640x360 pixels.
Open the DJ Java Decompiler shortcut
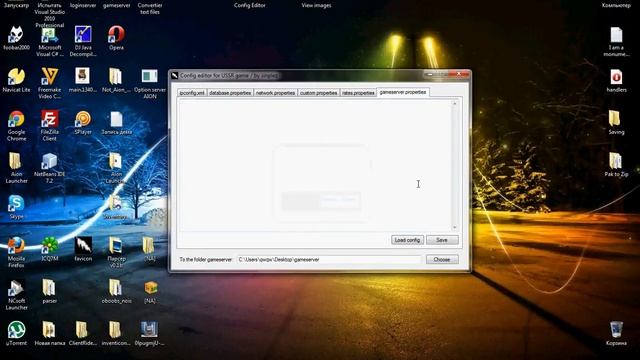(x=83, y=35)
